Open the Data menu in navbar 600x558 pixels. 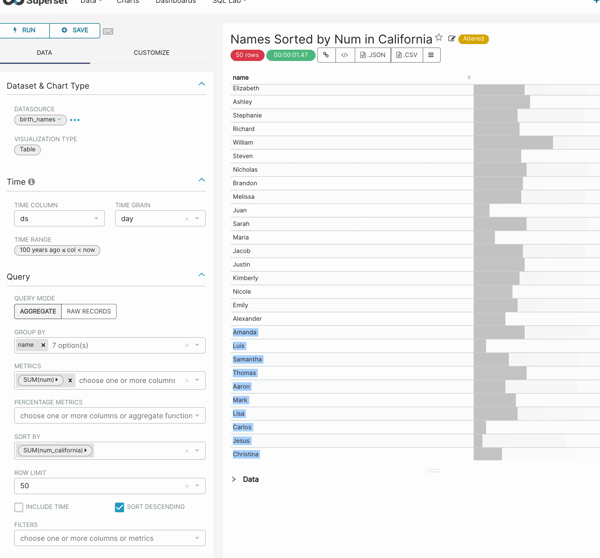click(x=91, y=2)
